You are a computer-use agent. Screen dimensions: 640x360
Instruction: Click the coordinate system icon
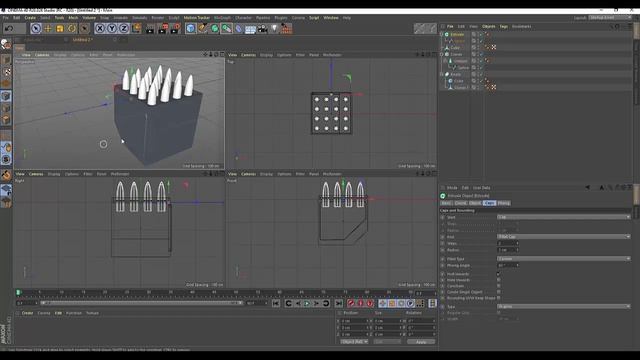coord(136,28)
